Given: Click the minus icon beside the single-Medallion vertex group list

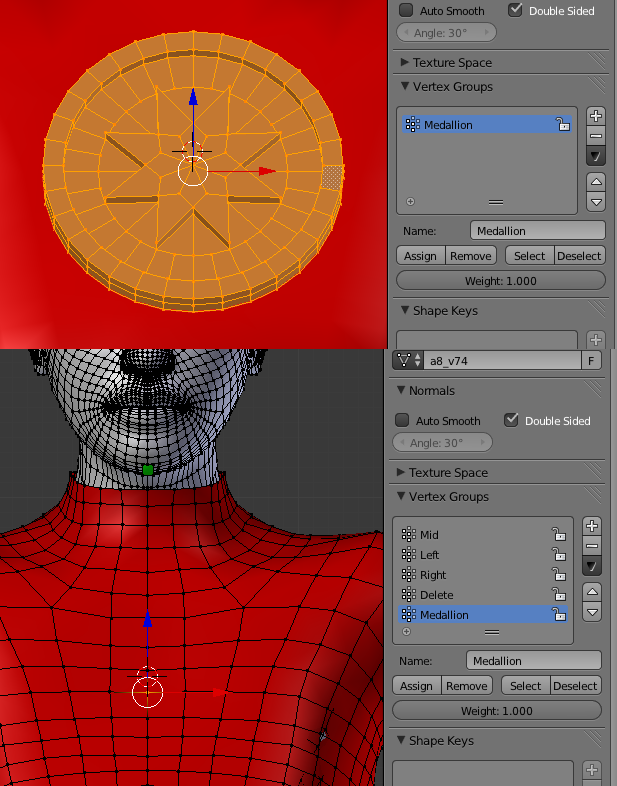Looking at the screenshot, I should coord(596,136).
